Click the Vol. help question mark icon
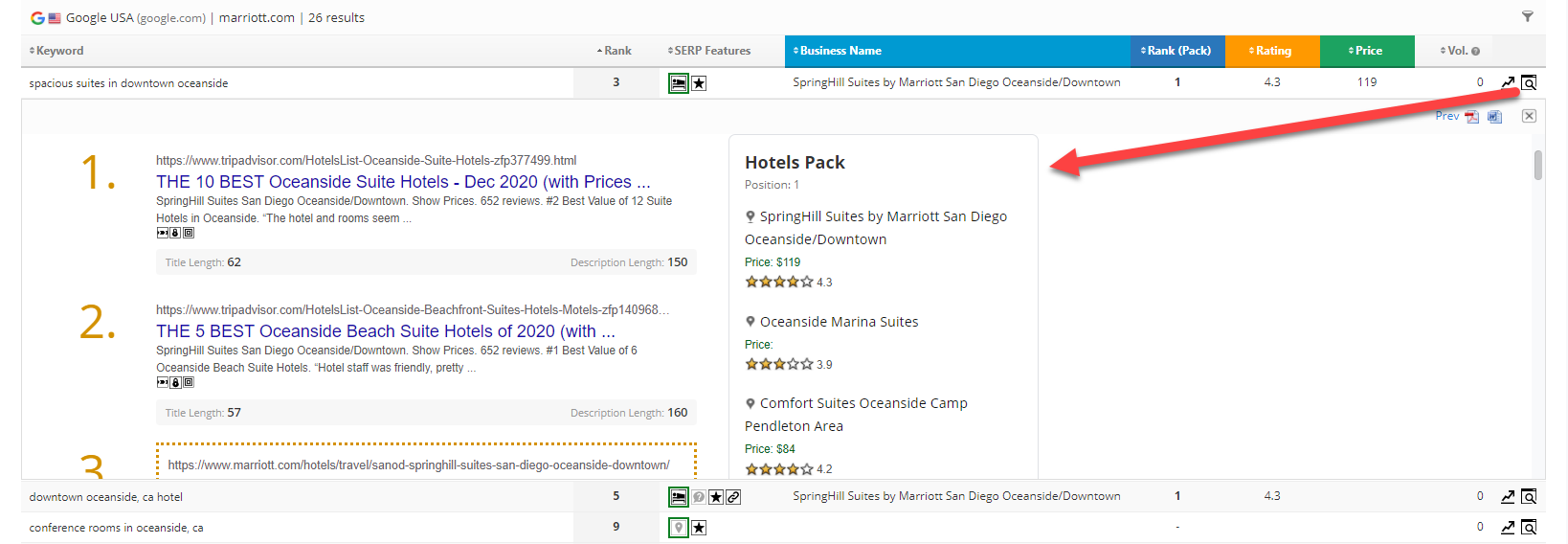This screenshot has height=544, width=1568. [x=1475, y=52]
